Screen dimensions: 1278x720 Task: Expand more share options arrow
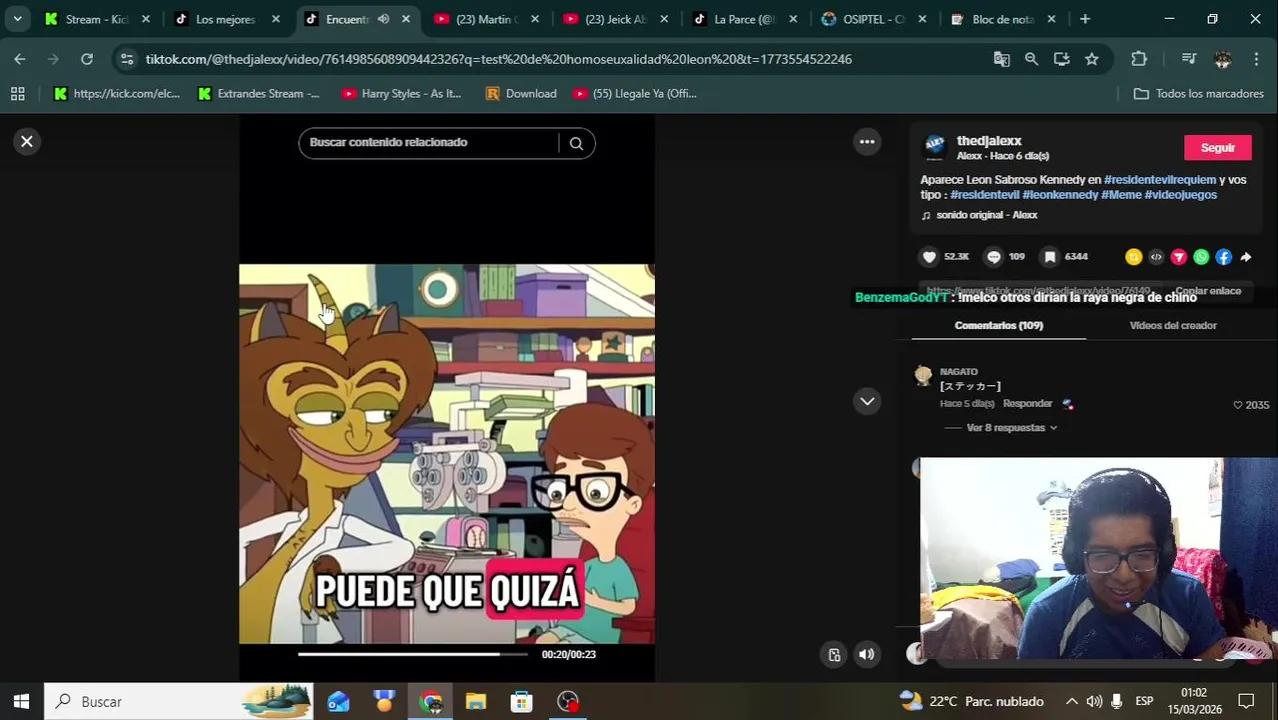click(1246, 257)
